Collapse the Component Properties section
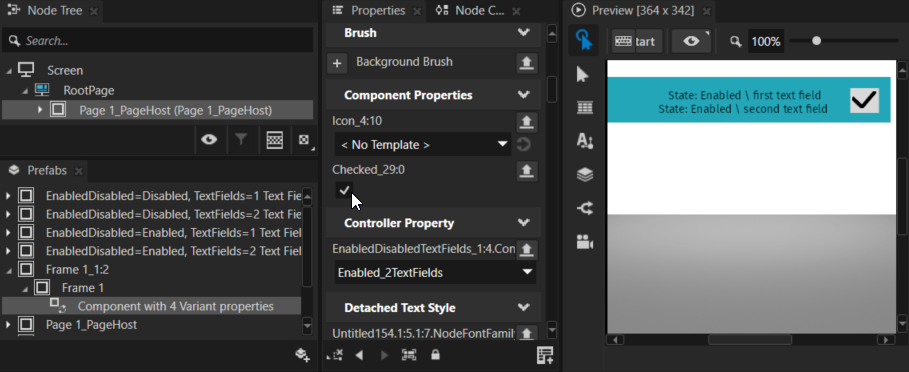Image resolution: width=909 pixels, height=372 pixels. pyautogui.click(x=523, y=95)
